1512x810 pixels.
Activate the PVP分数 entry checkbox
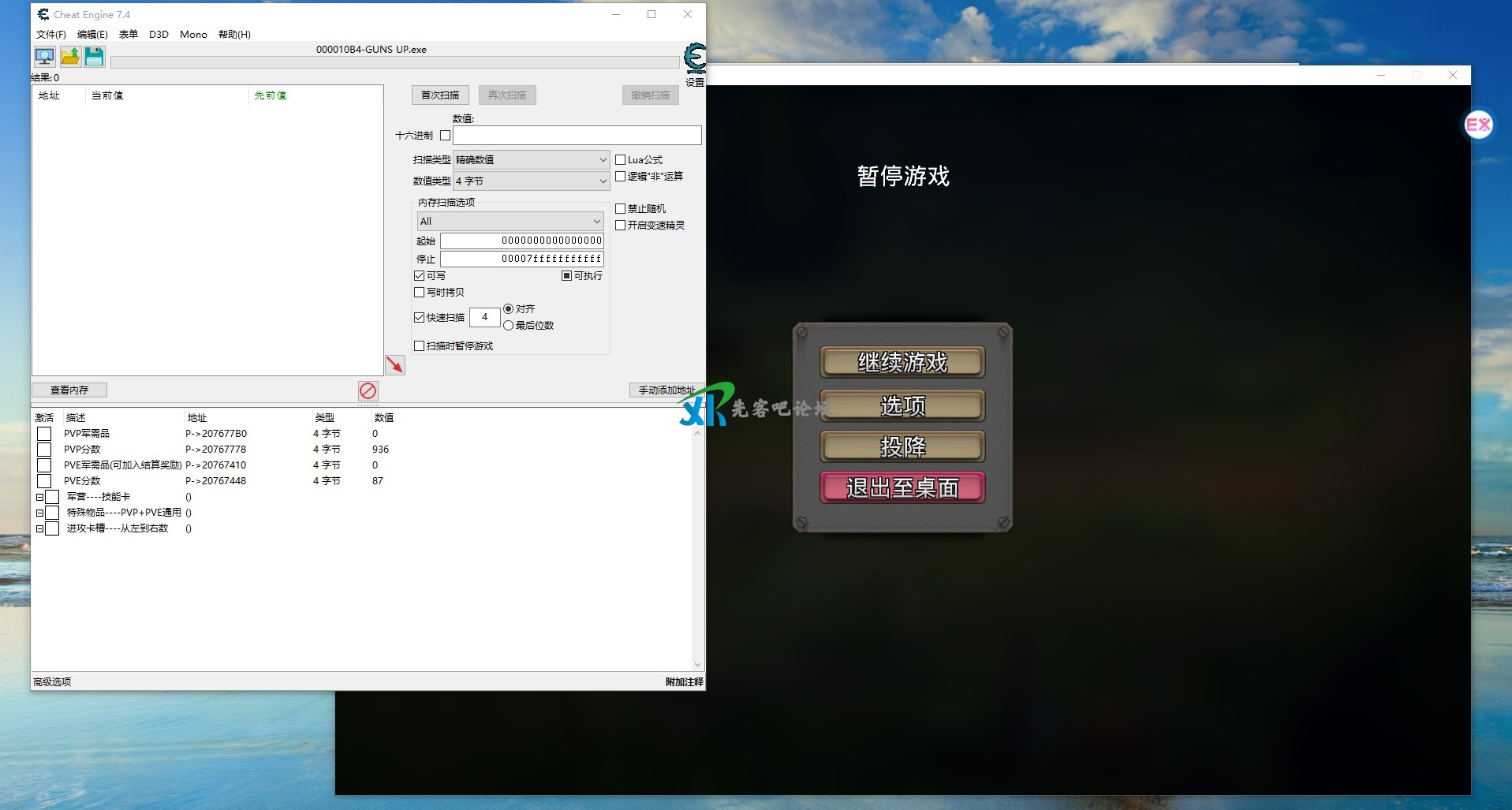[44, 450]
